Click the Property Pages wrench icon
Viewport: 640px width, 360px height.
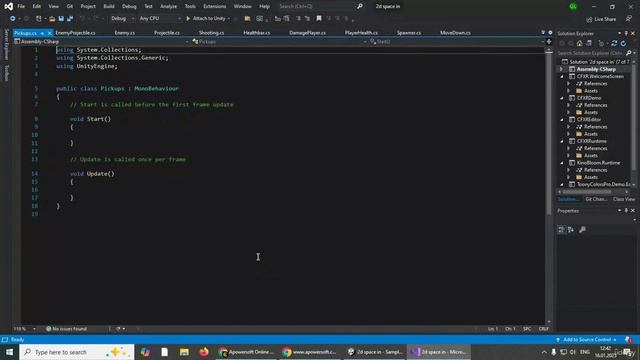(582, 229)
